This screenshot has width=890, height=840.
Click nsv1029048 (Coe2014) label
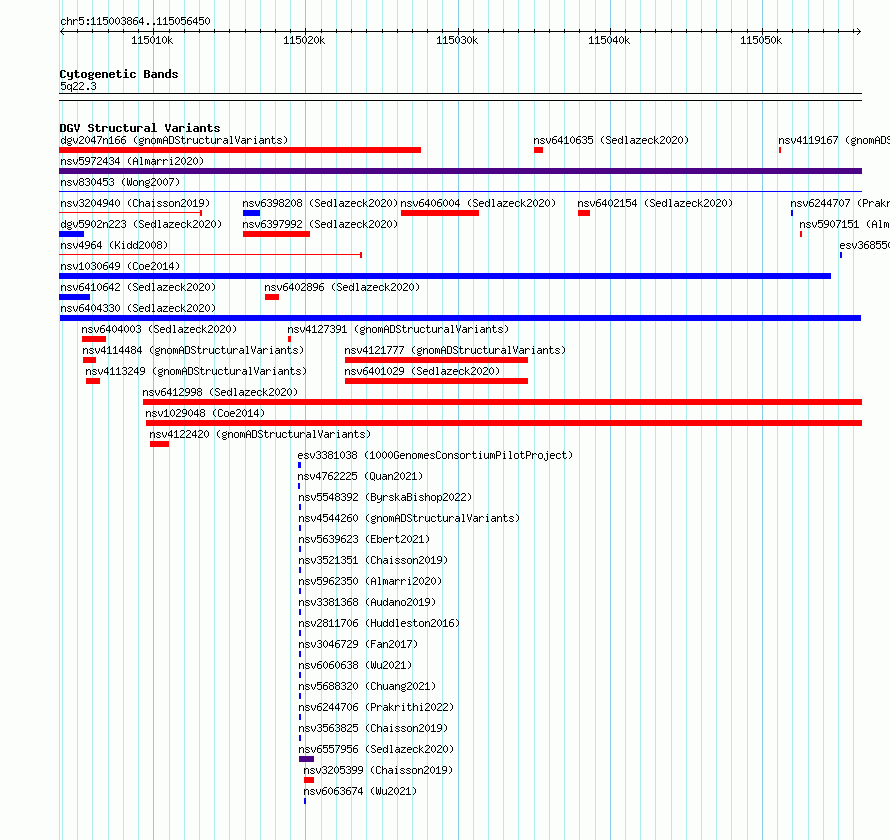point(205,413)
